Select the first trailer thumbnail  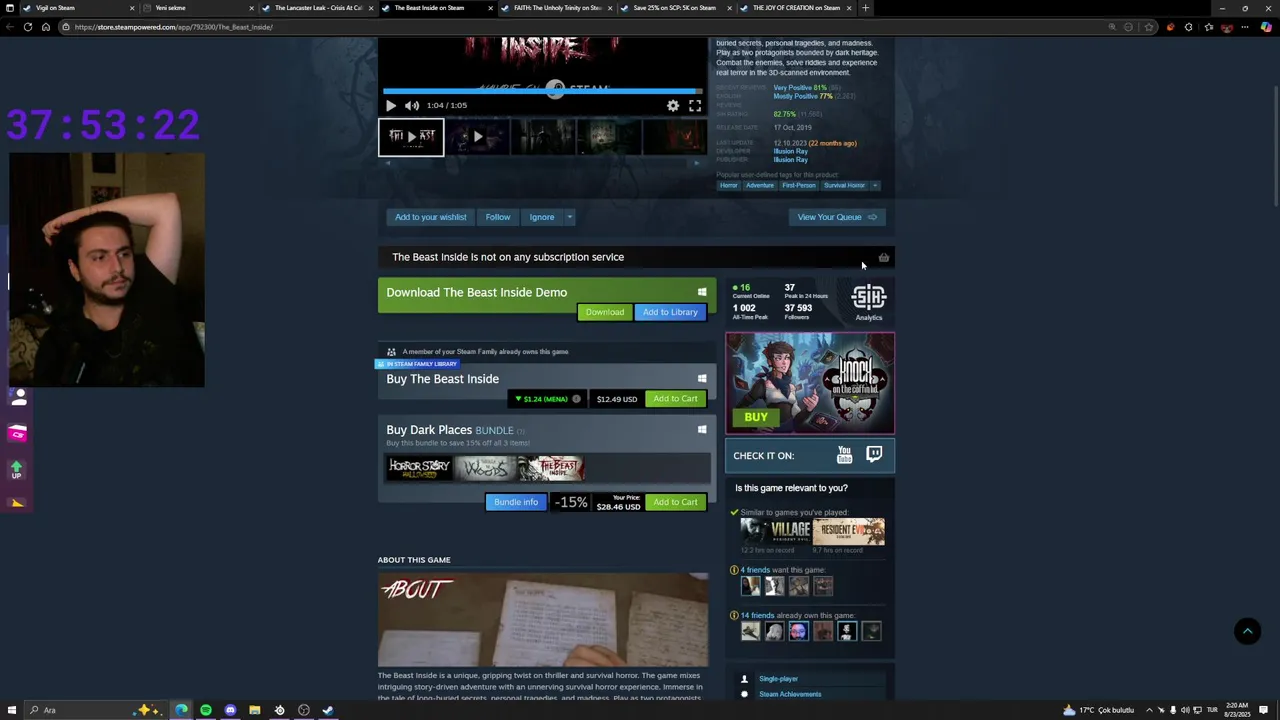pos(411,137)
